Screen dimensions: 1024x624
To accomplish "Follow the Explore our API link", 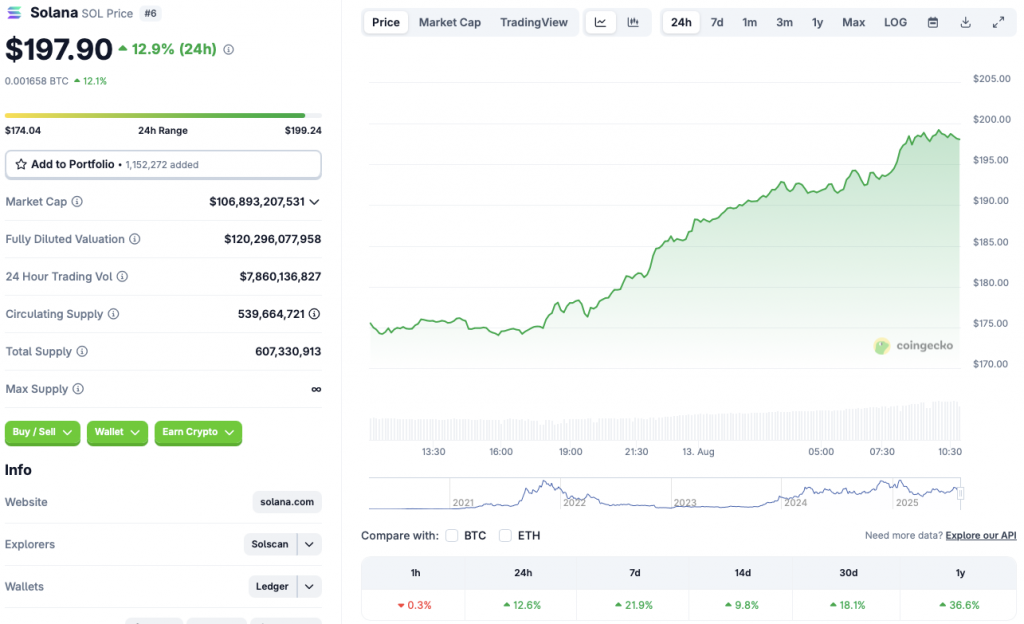I will click(981, 535).
